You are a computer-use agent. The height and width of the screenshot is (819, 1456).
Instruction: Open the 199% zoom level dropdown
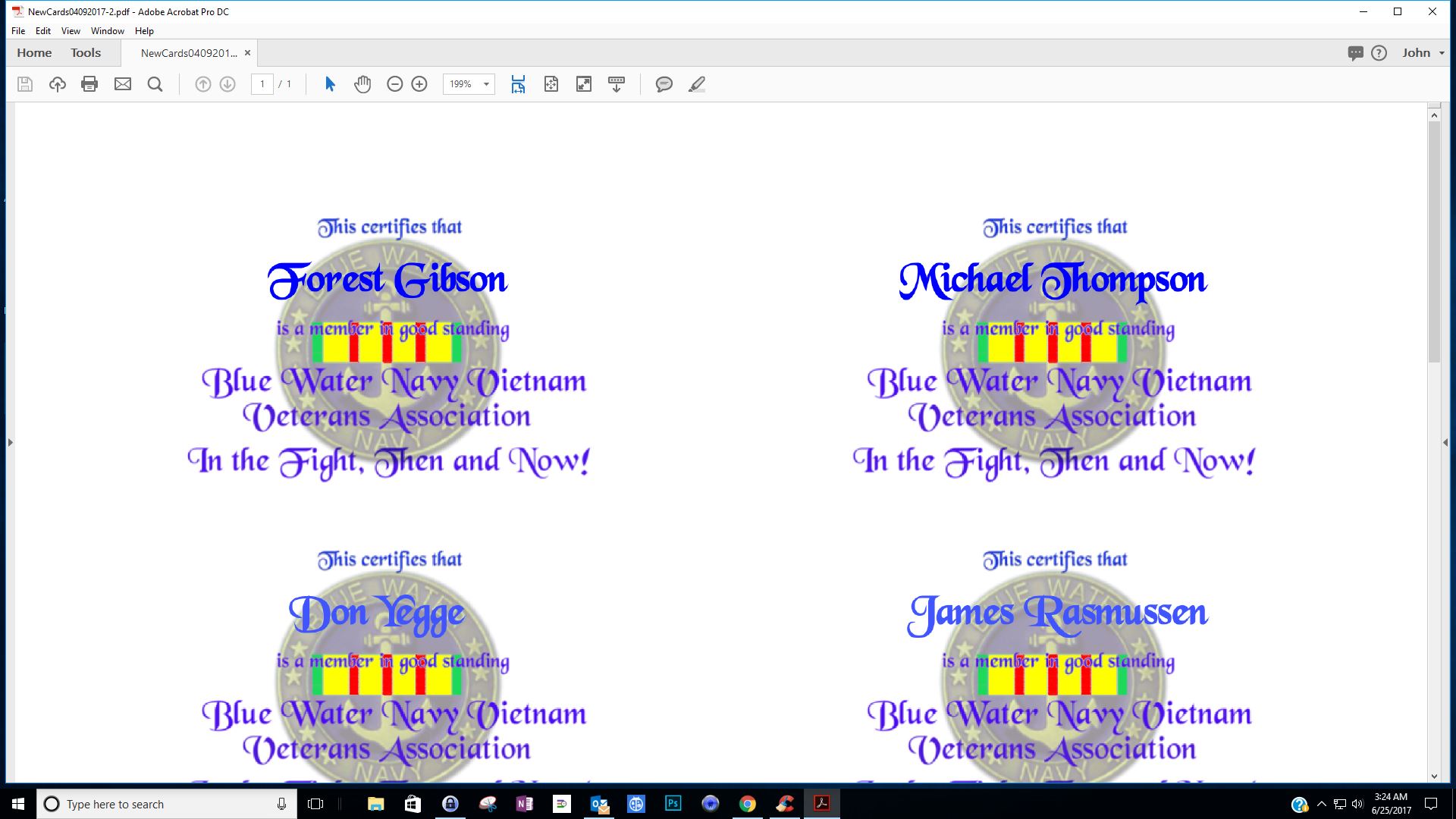click(486, 84)
